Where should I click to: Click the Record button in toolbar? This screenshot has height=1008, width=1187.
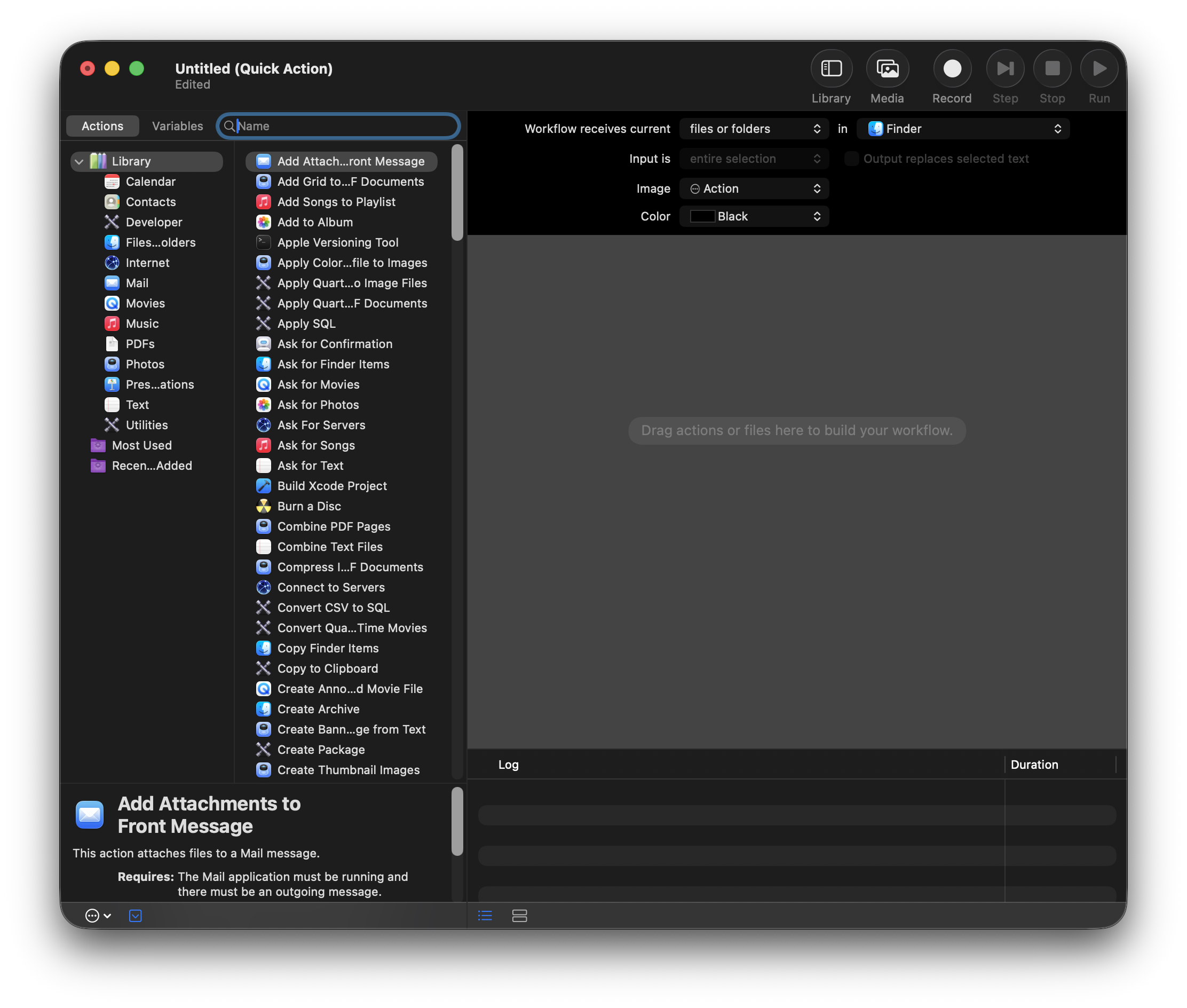(x=952, y=69)
